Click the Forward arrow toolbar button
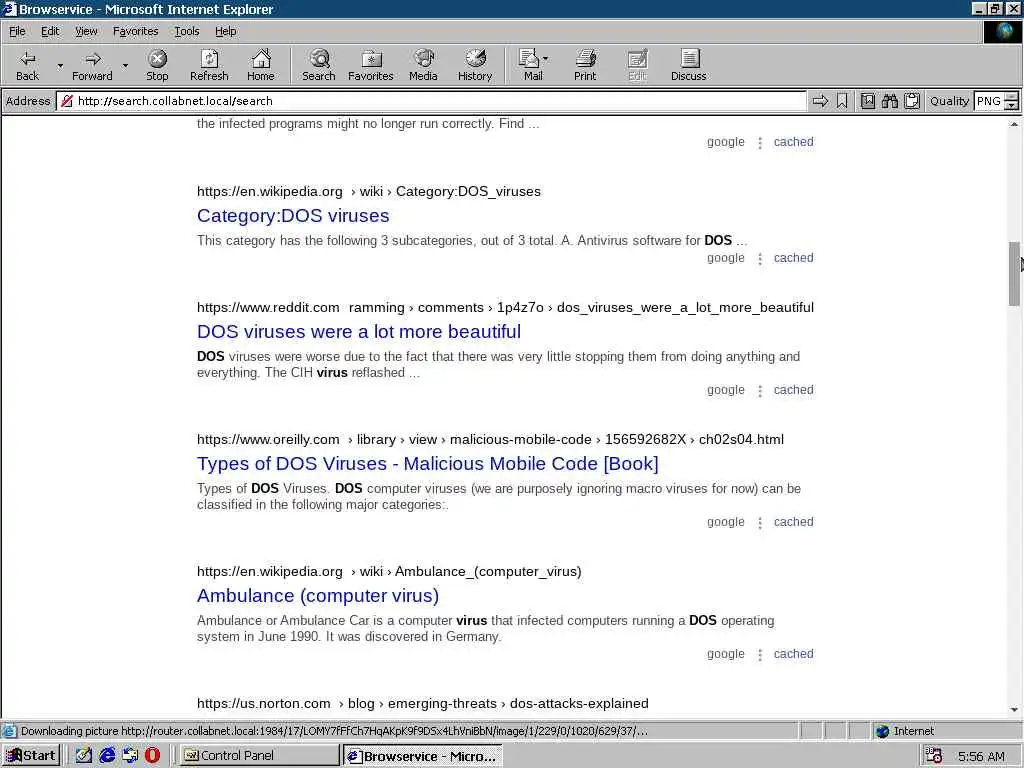The height and width of the screenshot is (768, 1024). pos(92,65)
